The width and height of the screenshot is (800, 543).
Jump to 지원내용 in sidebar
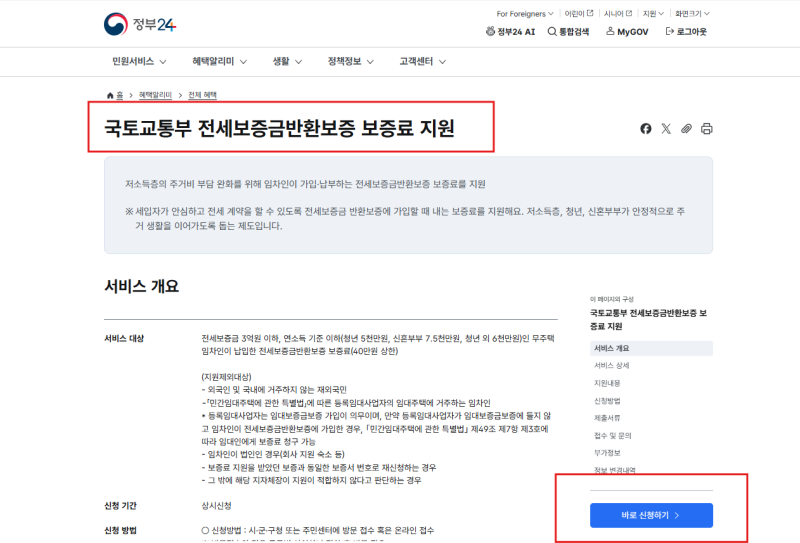607,383
